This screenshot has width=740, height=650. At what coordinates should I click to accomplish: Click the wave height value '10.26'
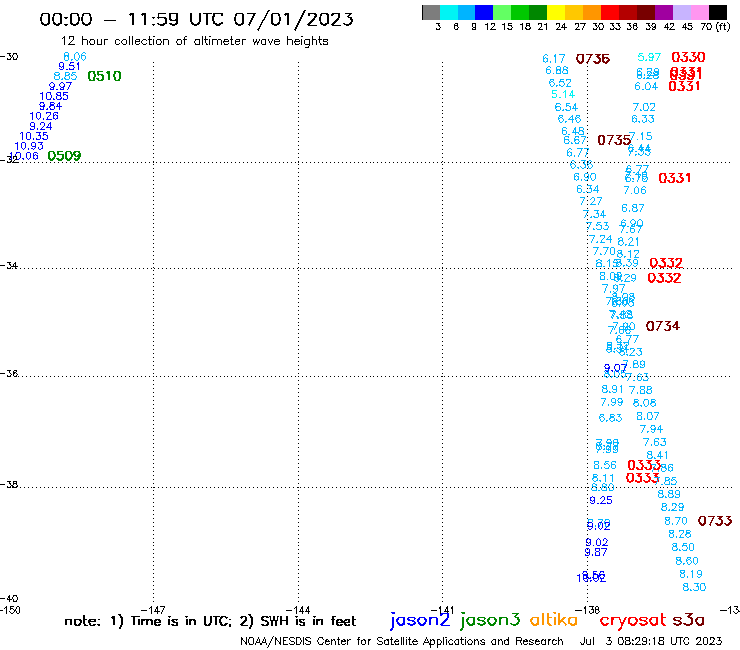44,116
